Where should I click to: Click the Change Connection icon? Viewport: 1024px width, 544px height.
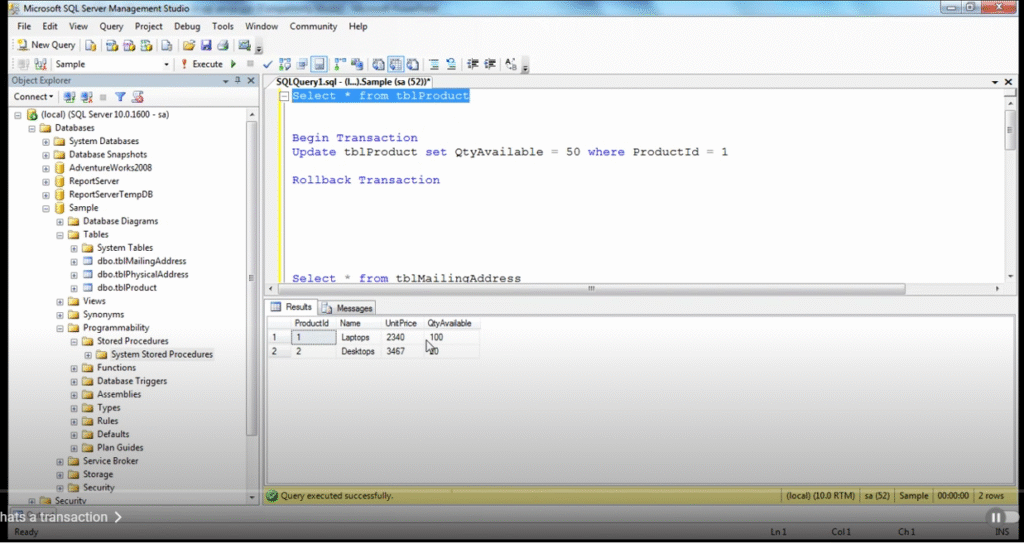[x=40, y=64]
